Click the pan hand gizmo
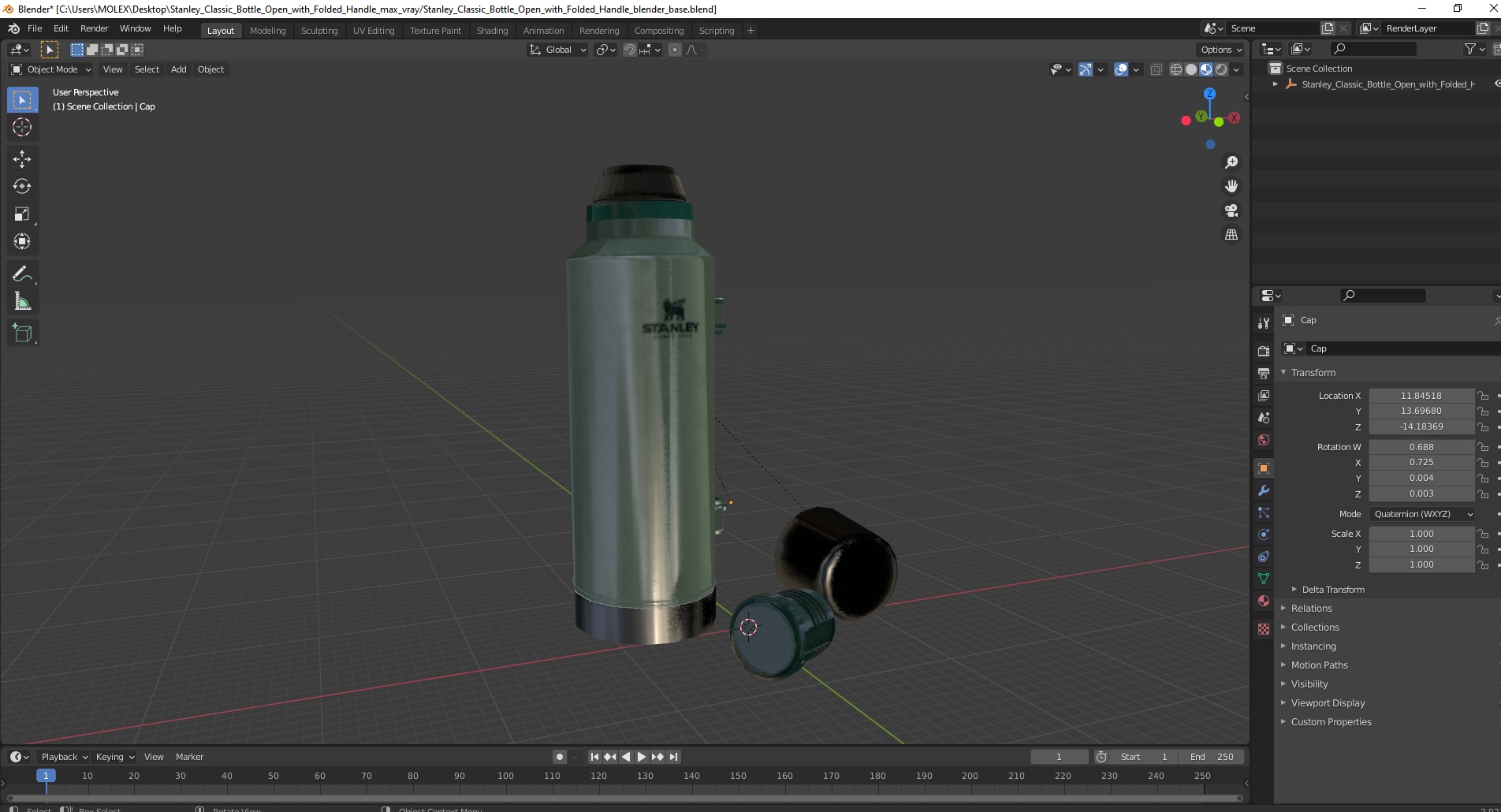Screen dimensions: 1501x812 click(1231, 186)
